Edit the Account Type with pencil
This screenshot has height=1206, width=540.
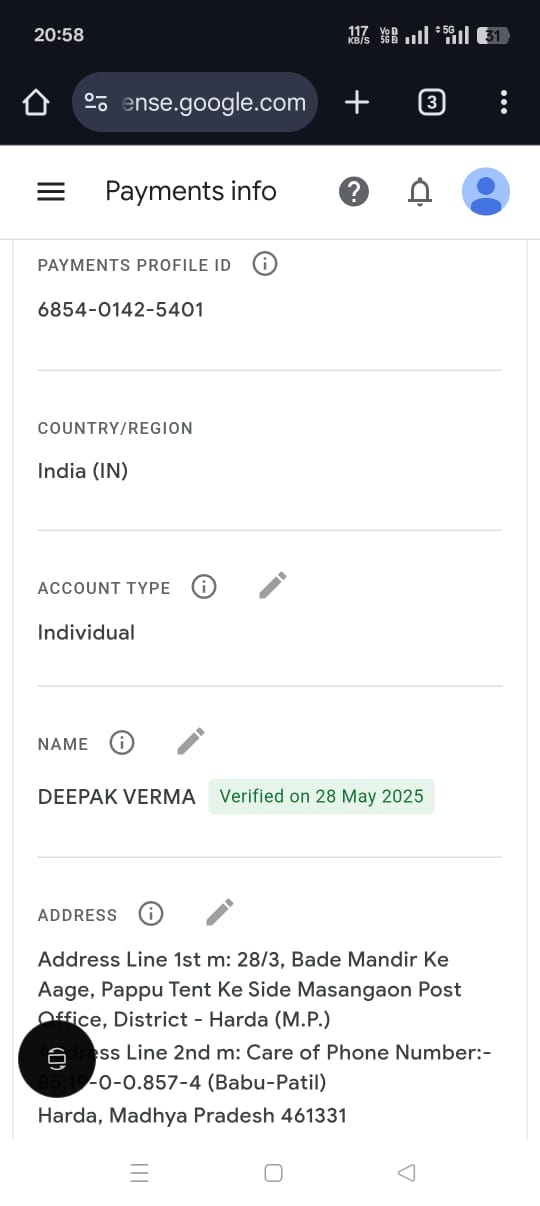[x=273, y=585]
